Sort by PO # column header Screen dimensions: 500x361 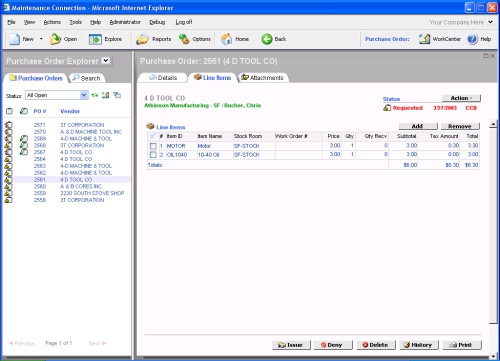(x=40, y=111)
